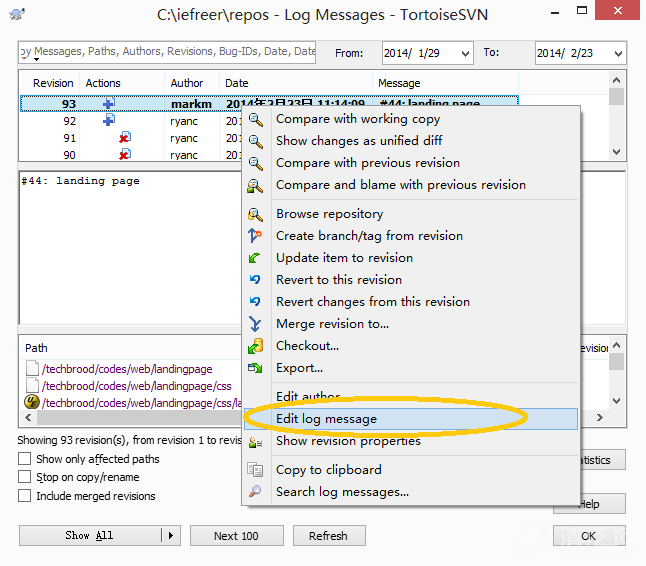Choose Revert to this revision
This screenshot has width=646, height=566.
tap(338, 280)
